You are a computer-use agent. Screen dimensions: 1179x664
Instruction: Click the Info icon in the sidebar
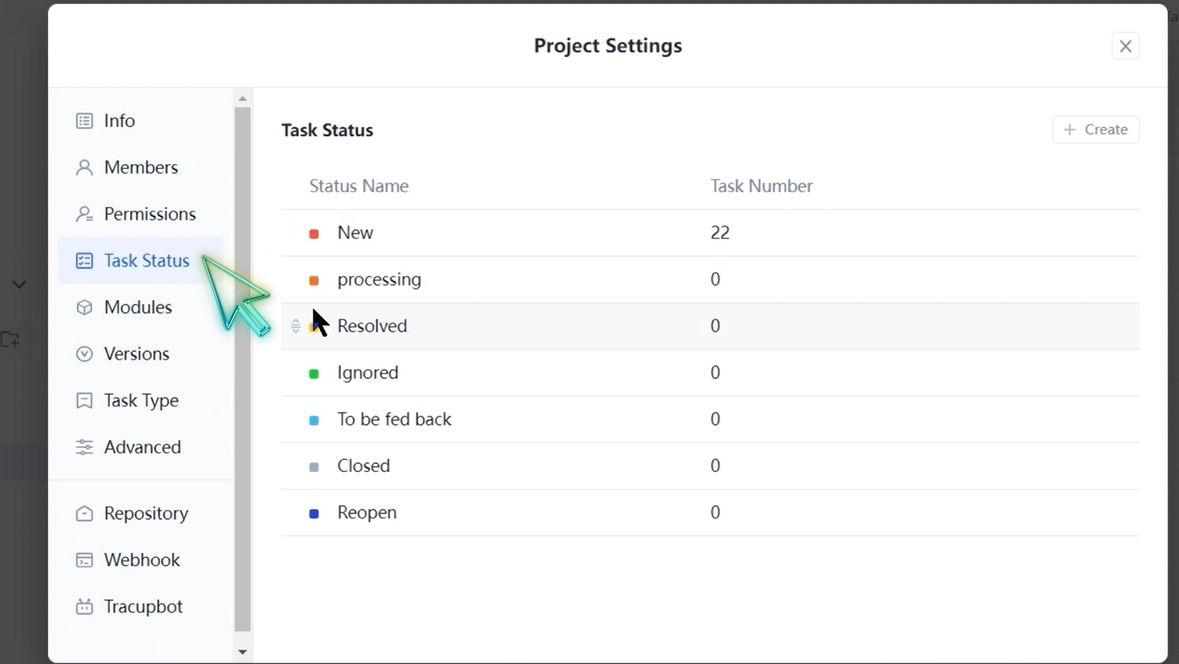pyautogui.click(x=85, y=120)
